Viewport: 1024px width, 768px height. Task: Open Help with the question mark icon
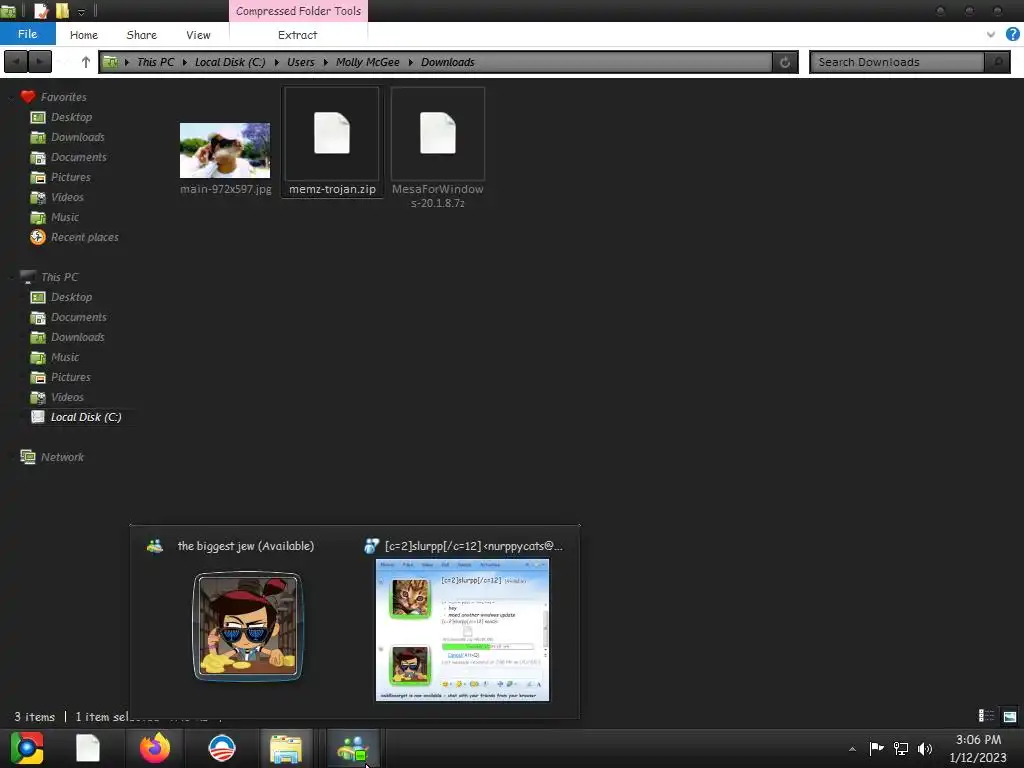[x=1013, y=34]
